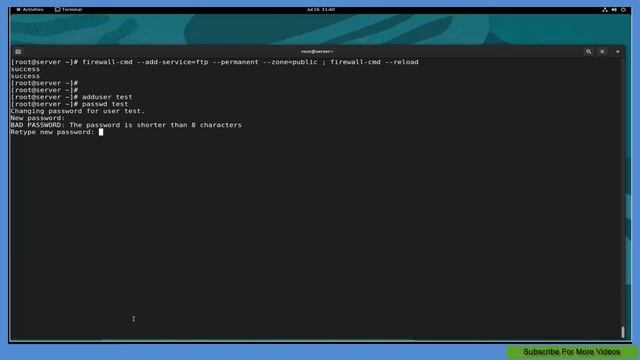
Task: Click the 'Subscribe For More Videos' banner
Action: pyautogui.click(x=571, y=352)
